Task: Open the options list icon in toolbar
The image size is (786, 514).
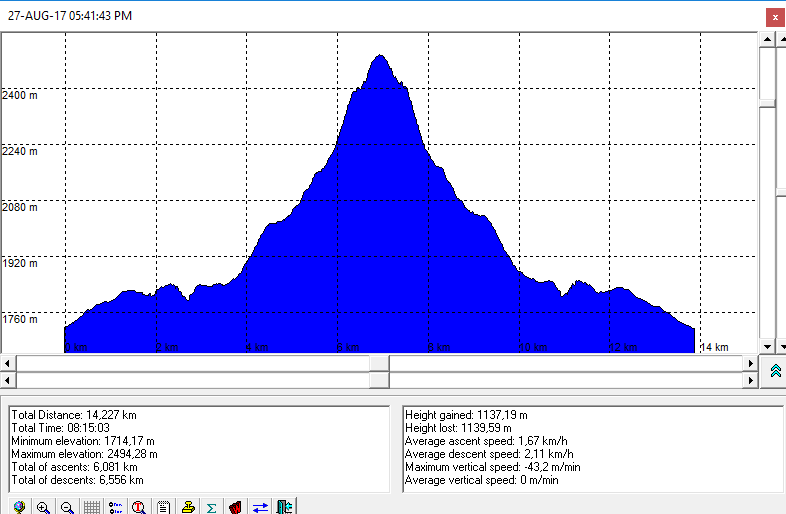Action: [x=115, y=507]
